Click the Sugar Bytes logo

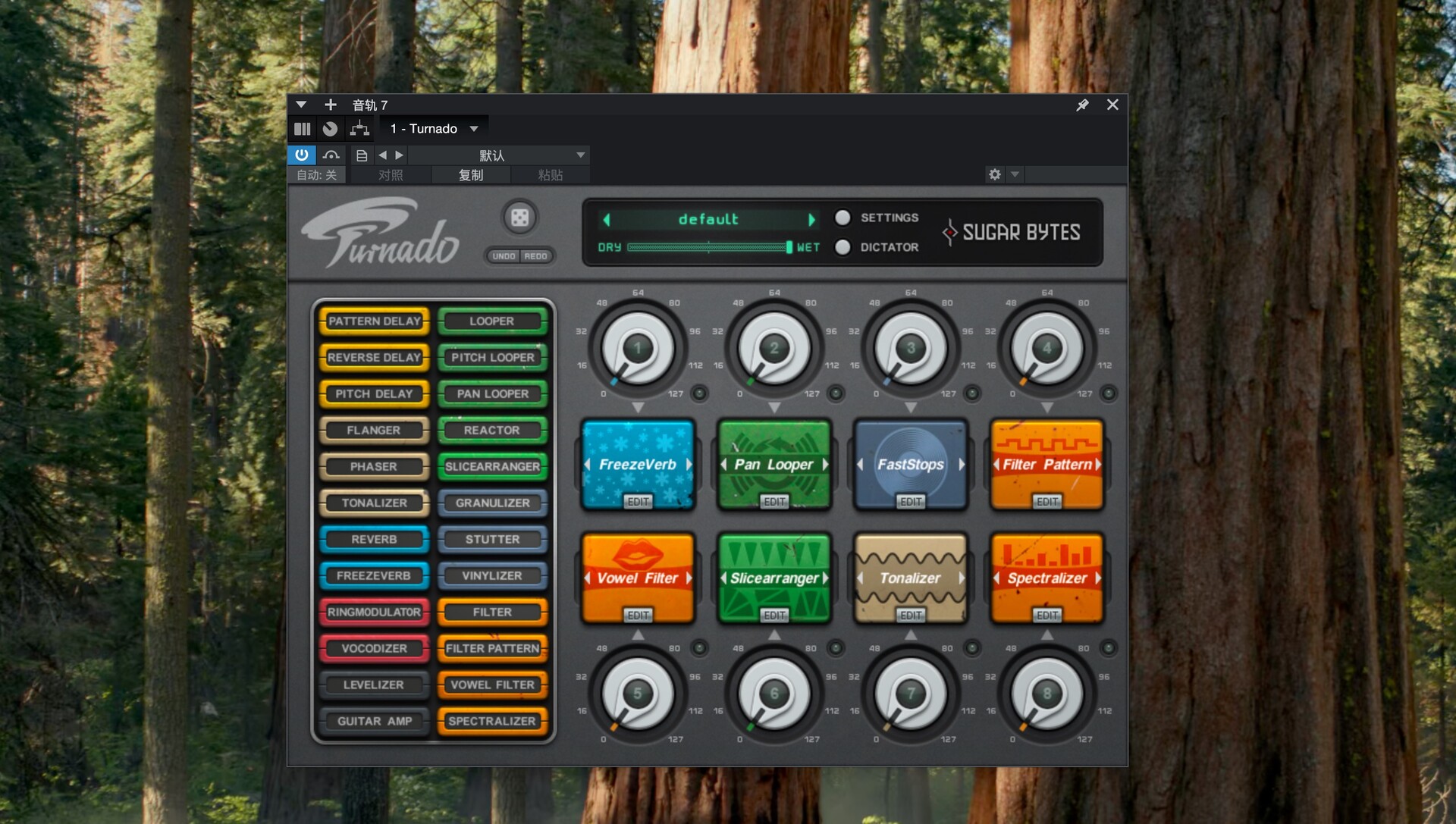(x=1012, y=232)
